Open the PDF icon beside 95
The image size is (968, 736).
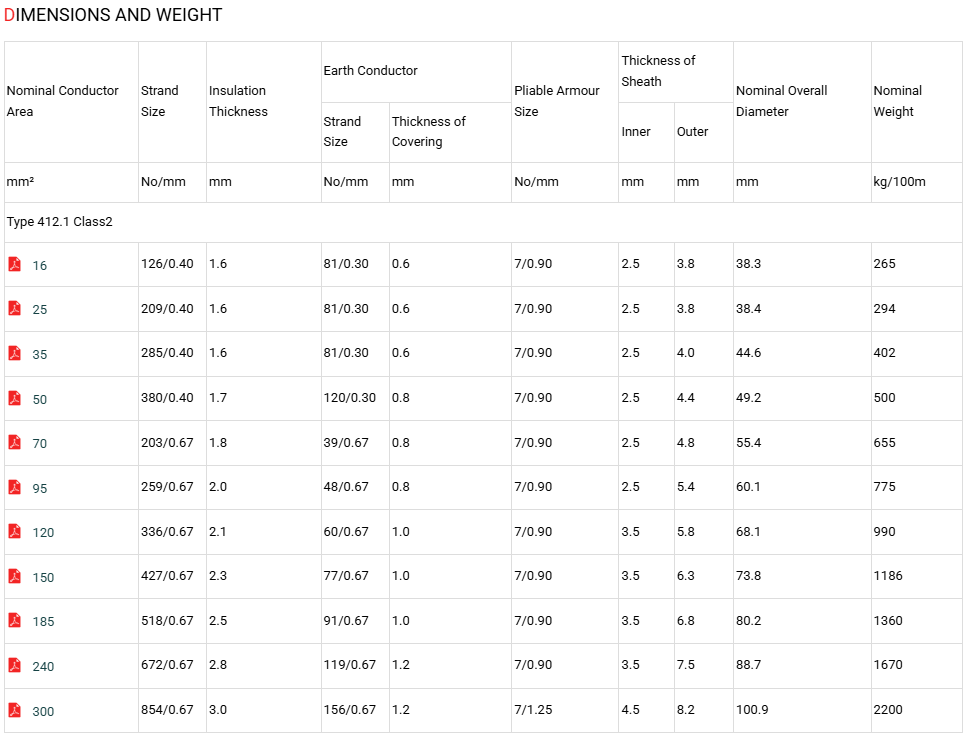(x=15, y=487)
